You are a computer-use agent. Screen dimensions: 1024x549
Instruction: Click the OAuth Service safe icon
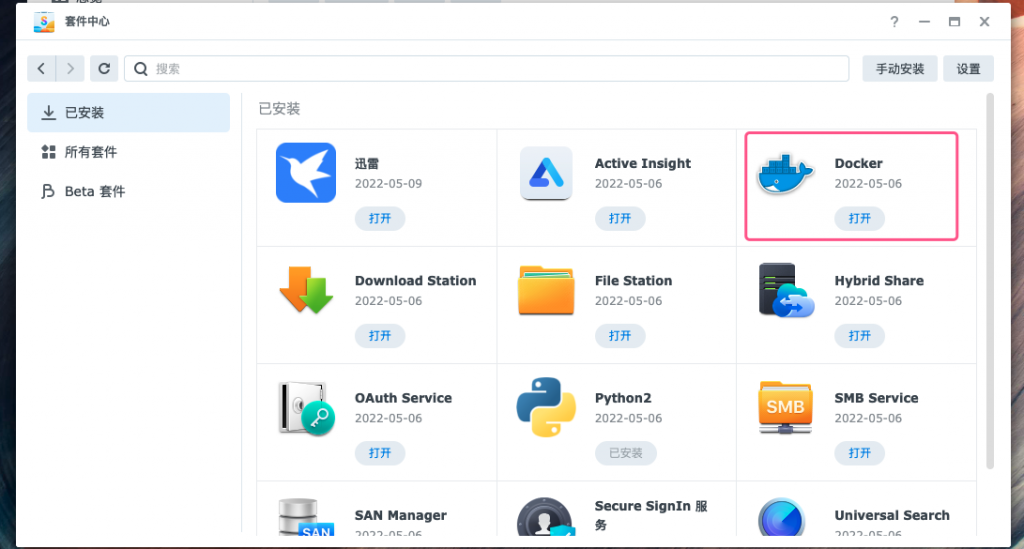[306, 408]
